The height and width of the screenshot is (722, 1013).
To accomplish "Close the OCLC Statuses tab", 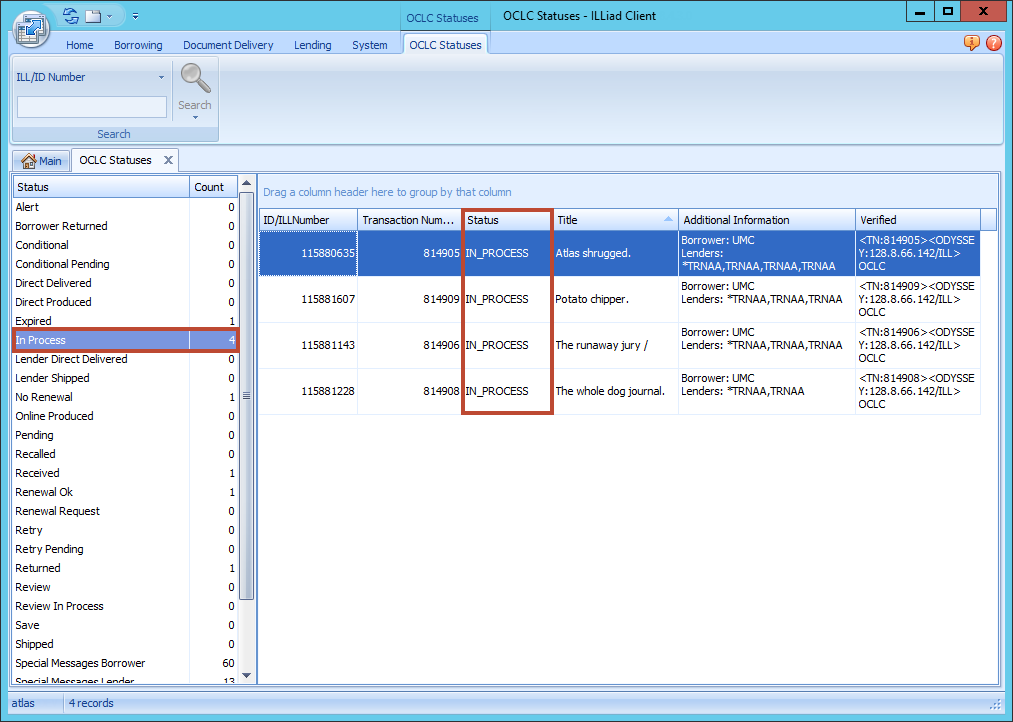I will [x=169, y=159].
